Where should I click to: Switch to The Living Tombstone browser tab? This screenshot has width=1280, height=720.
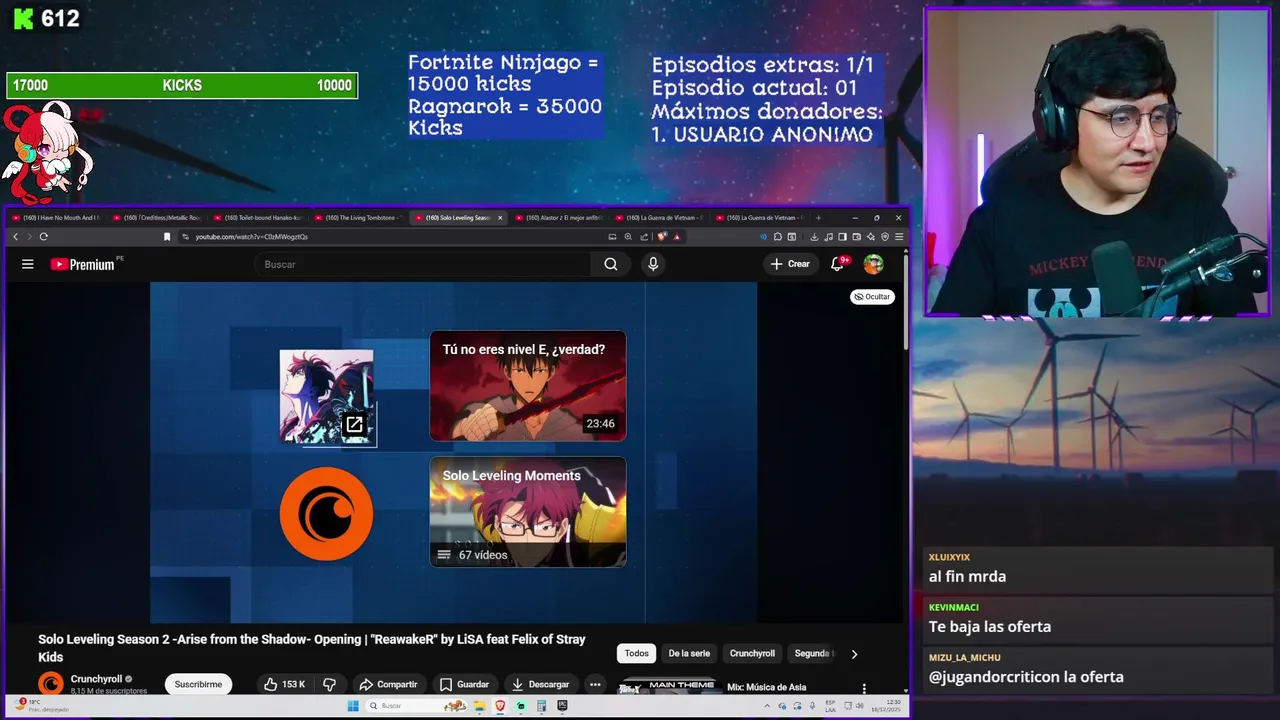click(x=359, y=217)
